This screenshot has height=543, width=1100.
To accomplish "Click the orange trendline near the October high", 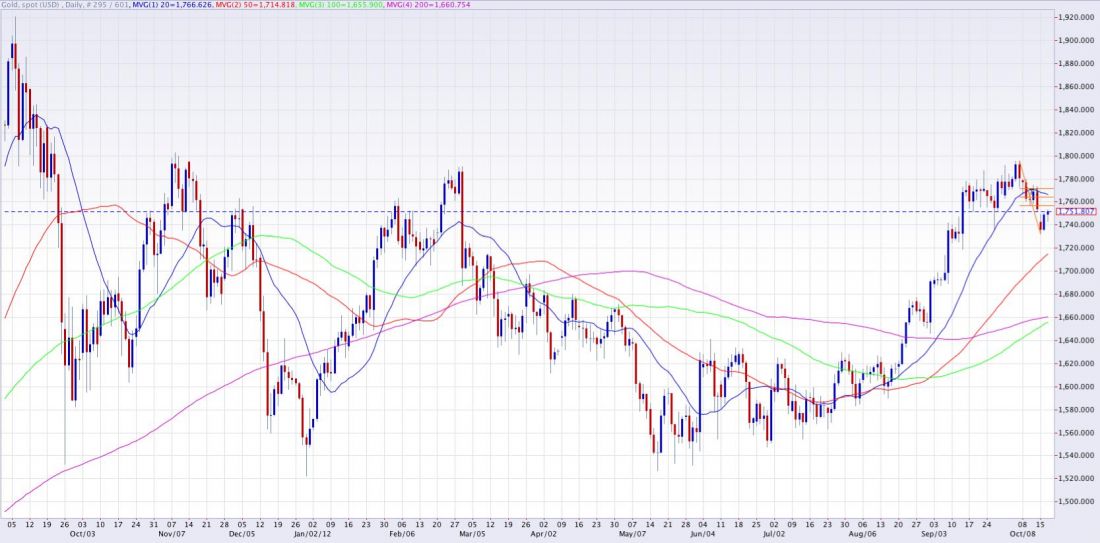I will point(1027,182).
